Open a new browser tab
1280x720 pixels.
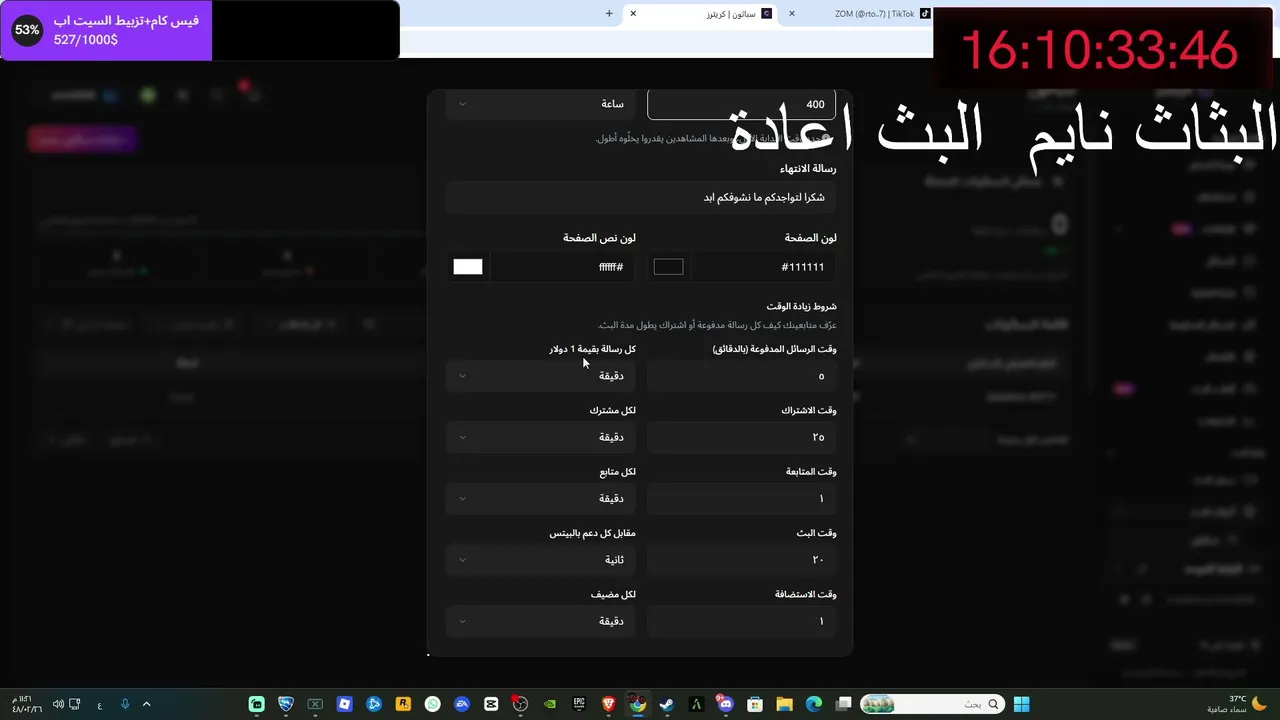click(609, 14)
